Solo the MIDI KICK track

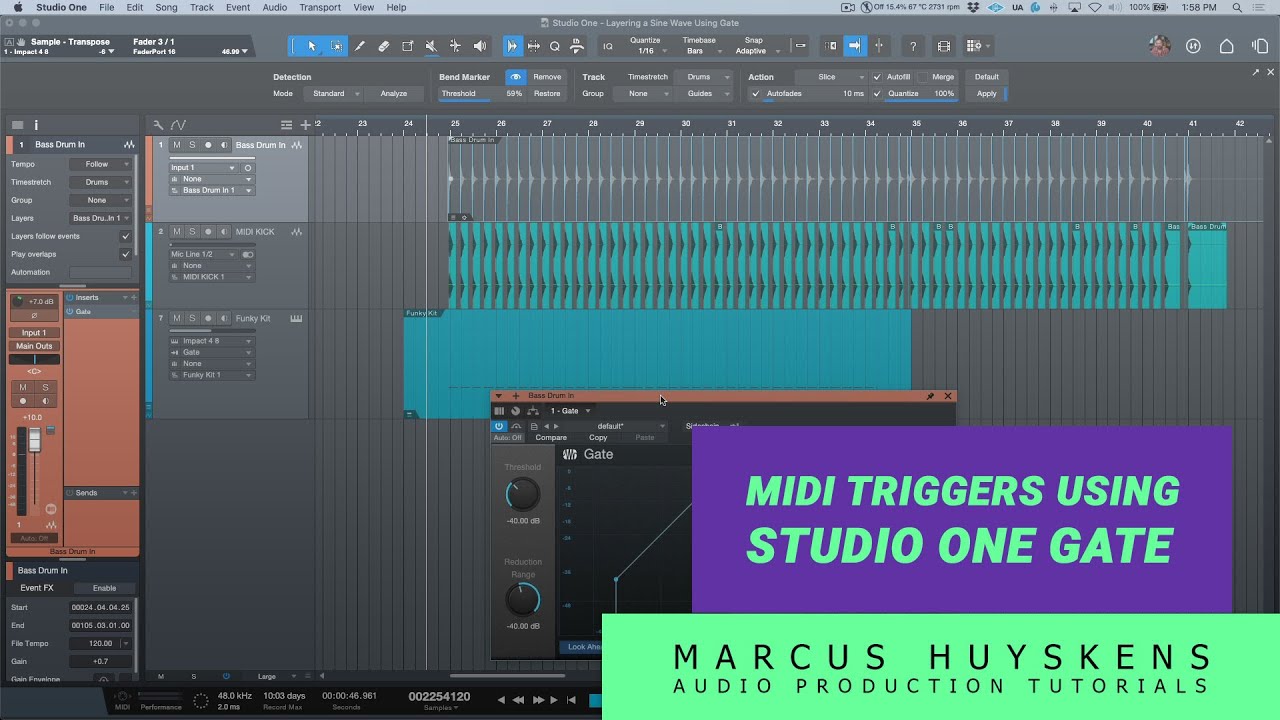192,232
